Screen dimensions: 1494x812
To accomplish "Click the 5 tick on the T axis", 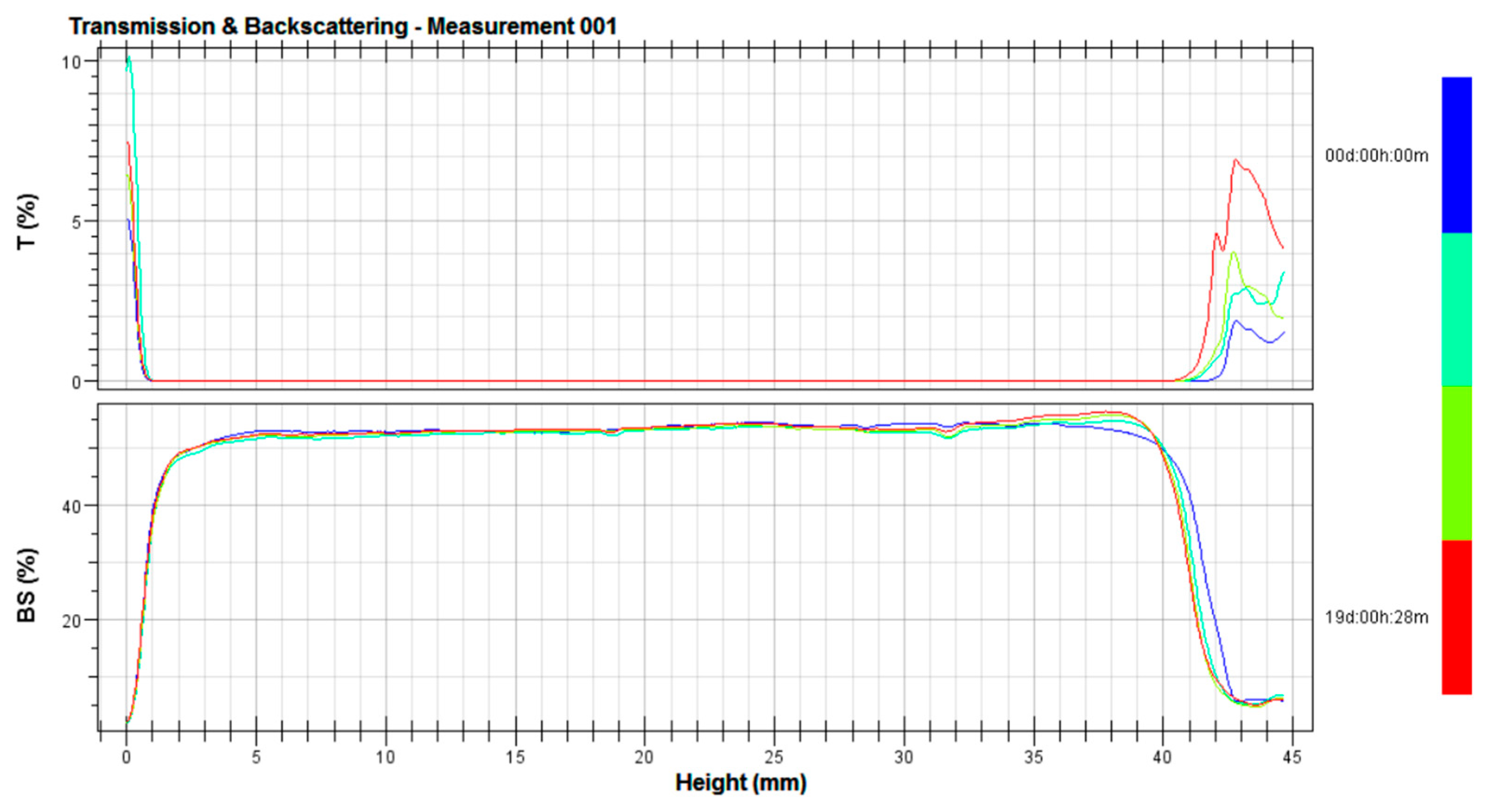I will pyautogui.click(x=76, y=223).
